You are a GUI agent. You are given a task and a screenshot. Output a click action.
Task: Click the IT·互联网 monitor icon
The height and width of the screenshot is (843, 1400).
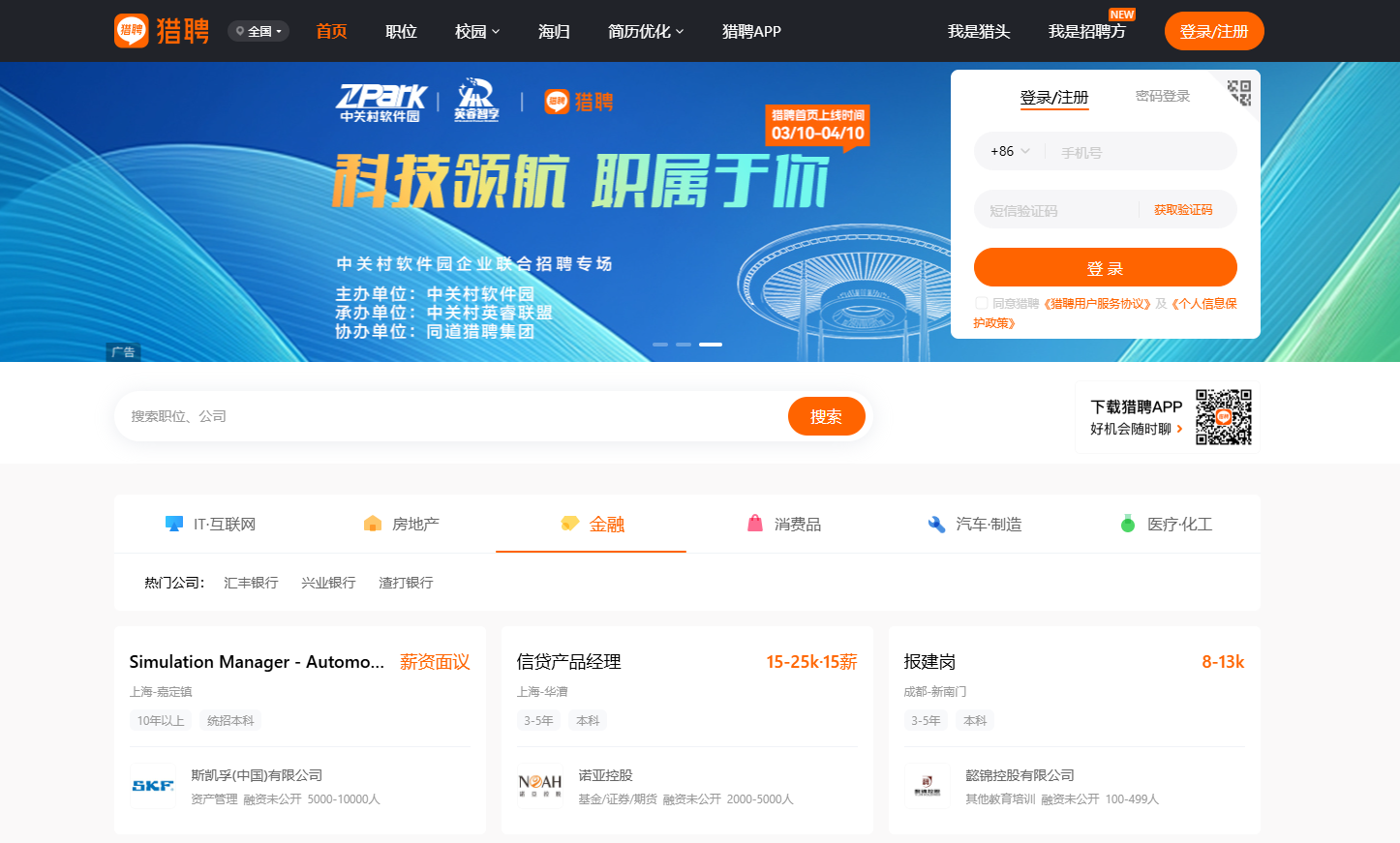pos(174,524)
